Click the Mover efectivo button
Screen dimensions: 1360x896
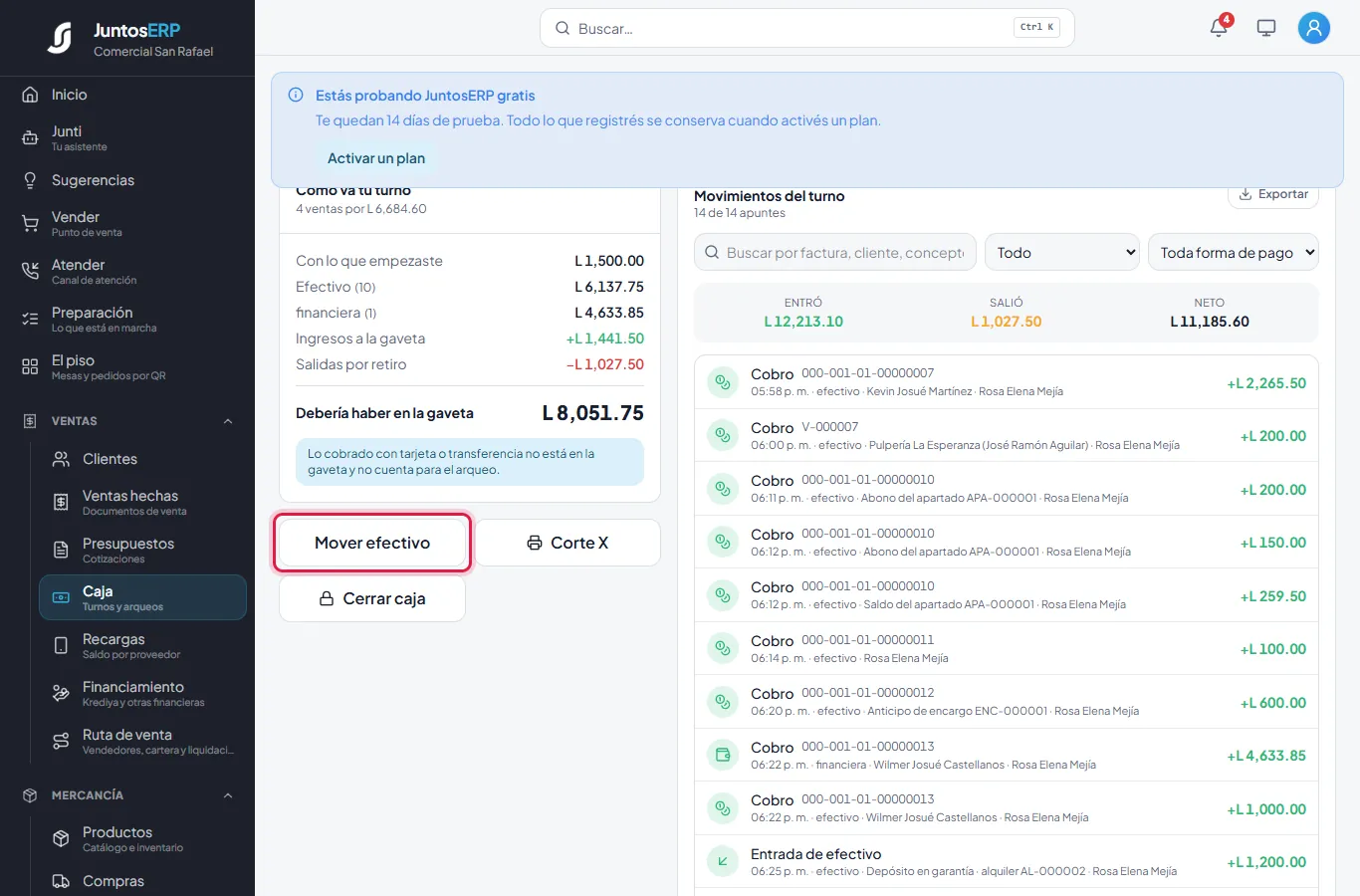pyautogui.click(x=372, y=543)
